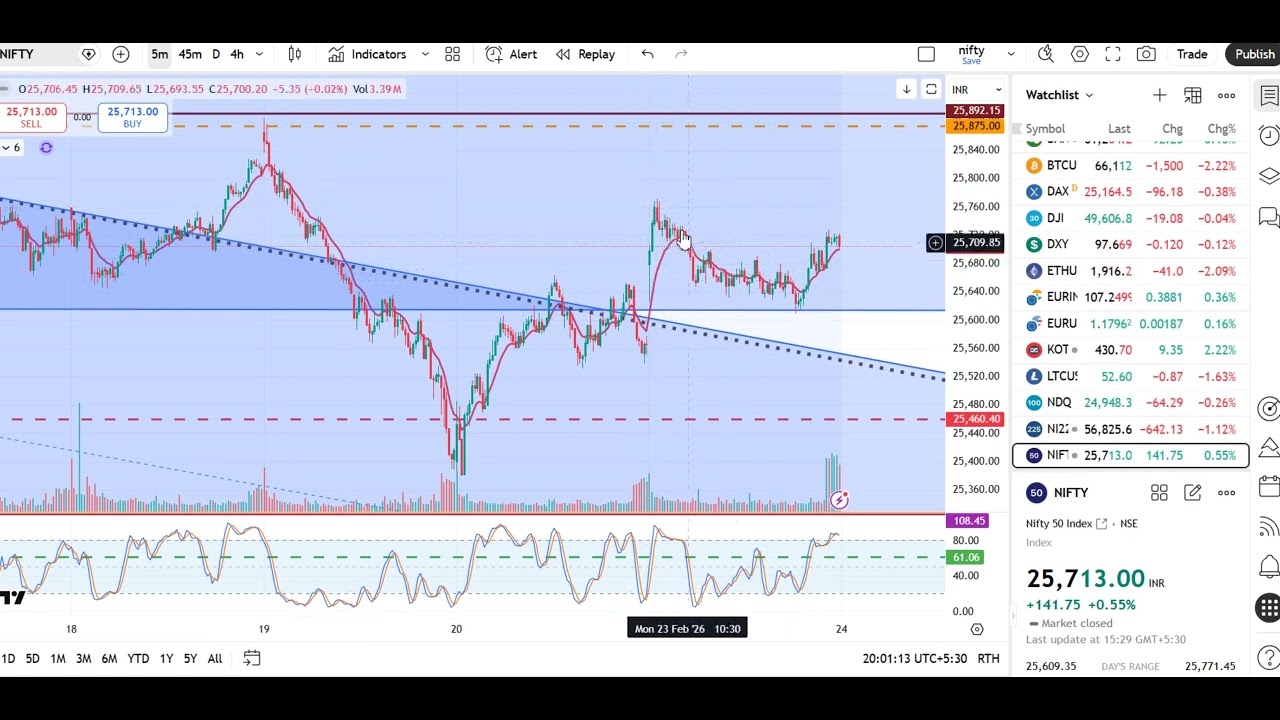Open the INR currency dropdown
Image resolution: width=1280 pixels, height=720 pixels.
coord(976,90)
